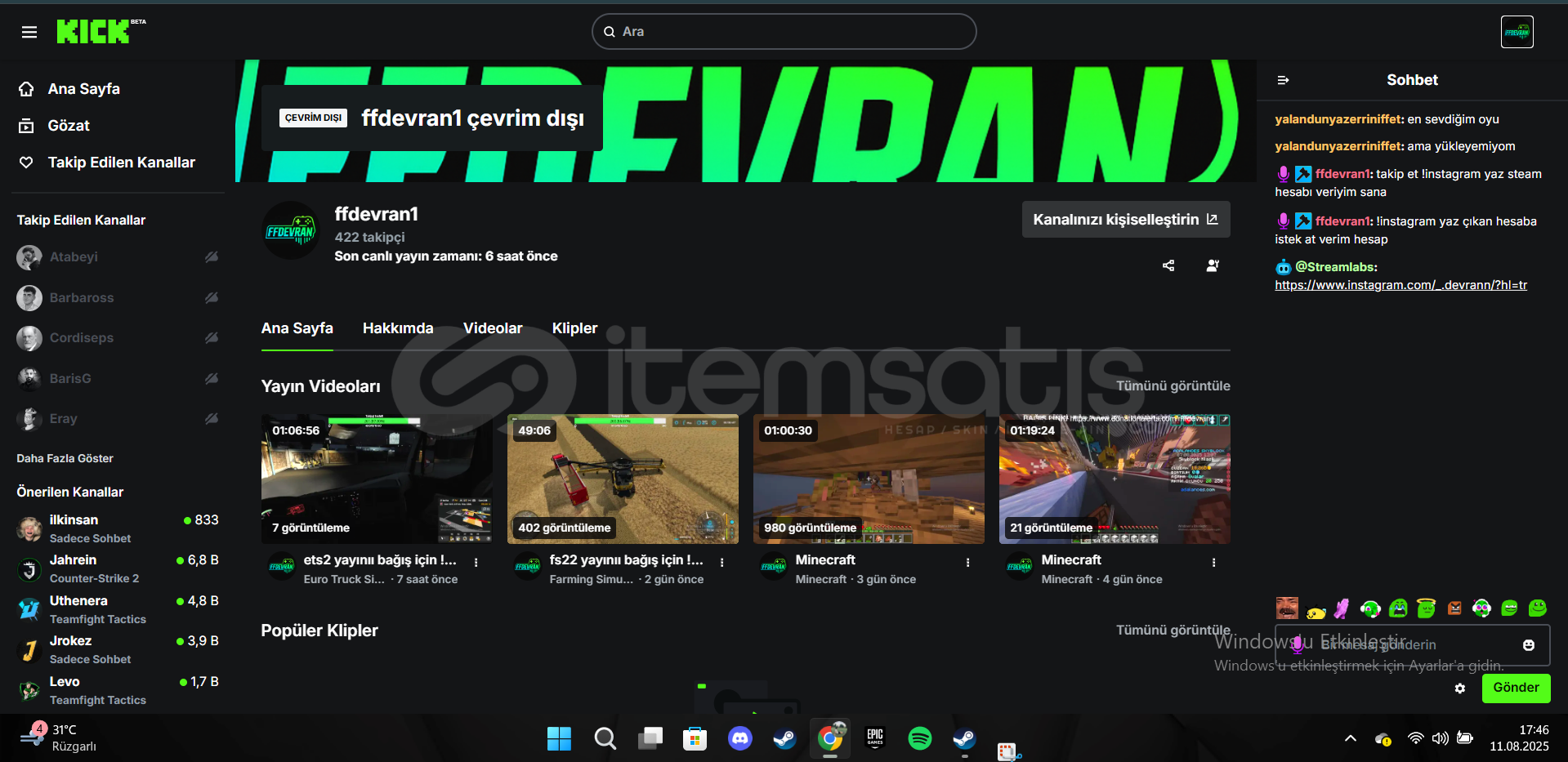
Task: Open options menu for ets2 video
Action: pos(476,563)
